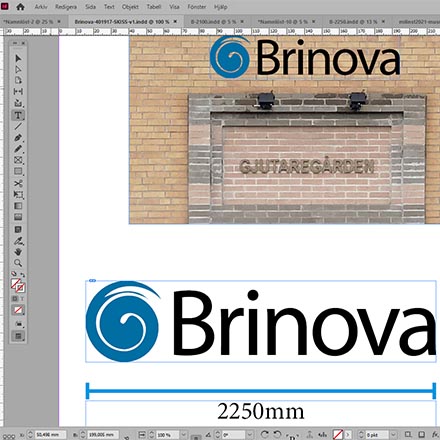Select the Selection arrow tool
440x440 pixels.
[18, 58]
